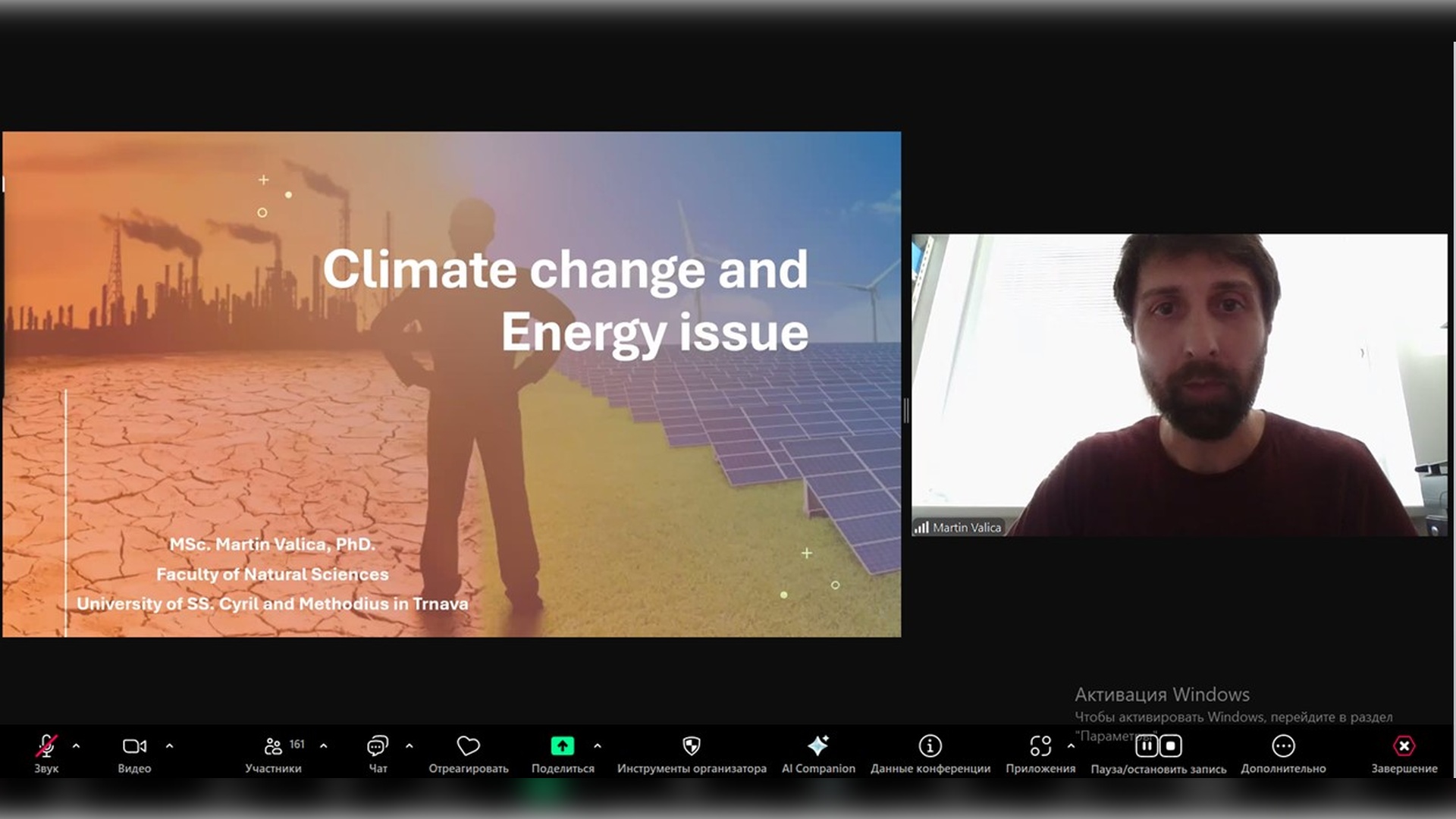
Task: Click the divider handle between slide and video
Action: [906, 411]
